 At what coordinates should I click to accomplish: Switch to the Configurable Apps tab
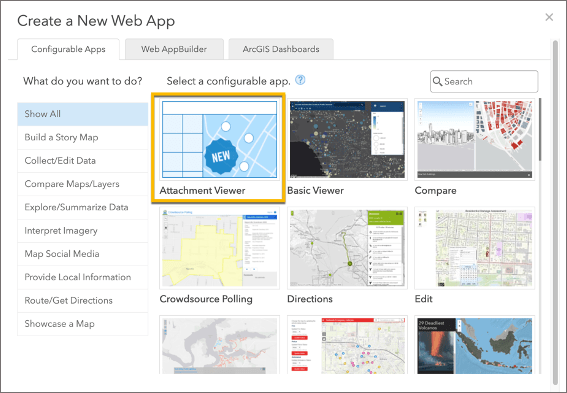pyautogui.click(x=68, y=49)
